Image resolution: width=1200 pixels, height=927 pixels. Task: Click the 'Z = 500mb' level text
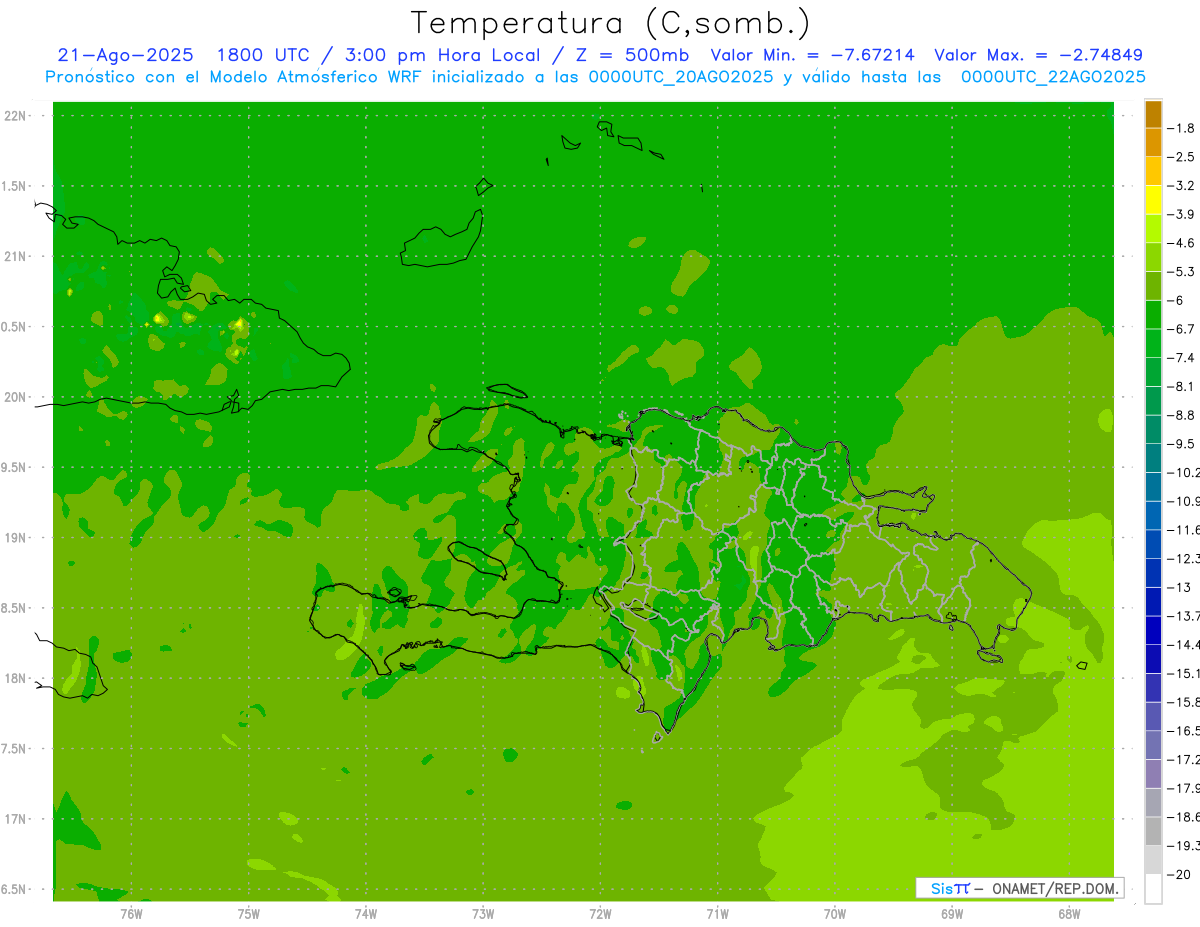pyautogui.click(x=632, y=55)
